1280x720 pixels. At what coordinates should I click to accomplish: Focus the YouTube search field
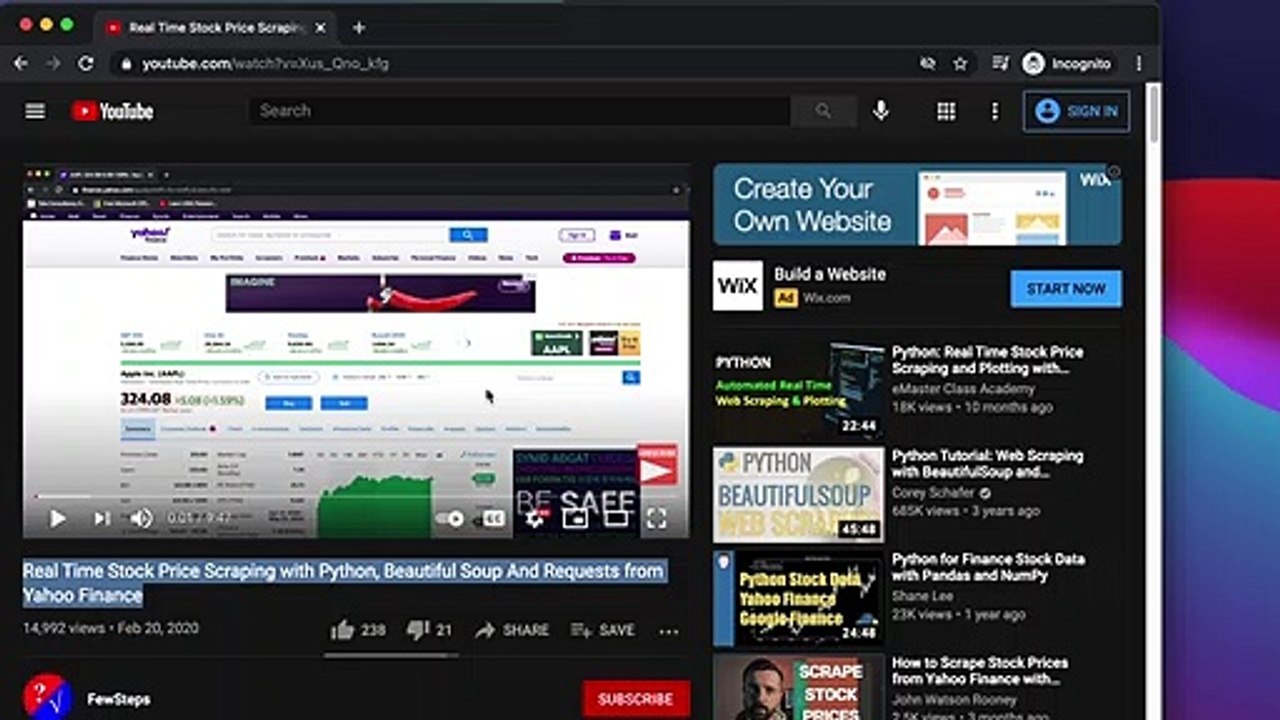pos(520,111)
